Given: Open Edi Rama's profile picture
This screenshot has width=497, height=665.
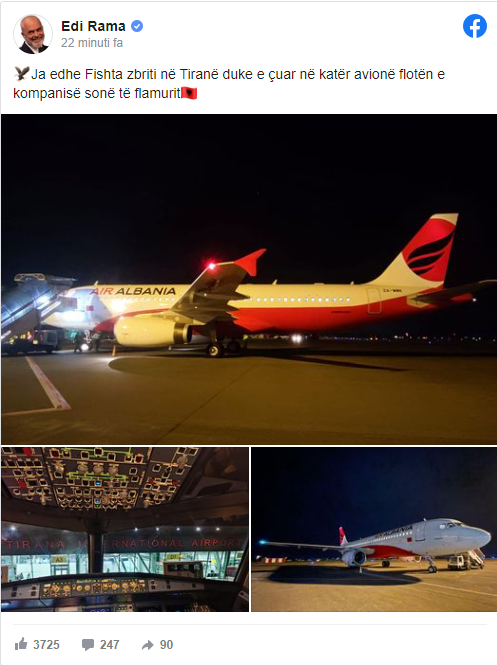Looking at the screenshot, I should [33, 35].
